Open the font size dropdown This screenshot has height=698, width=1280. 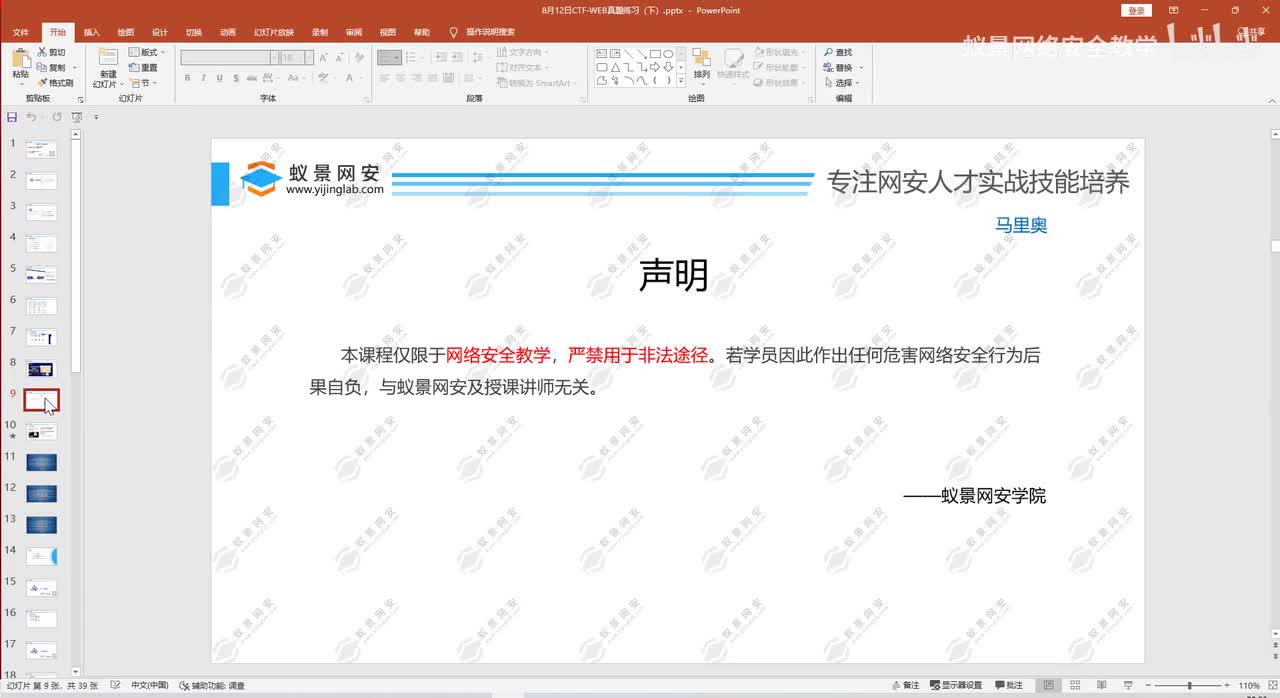point(307,58)
